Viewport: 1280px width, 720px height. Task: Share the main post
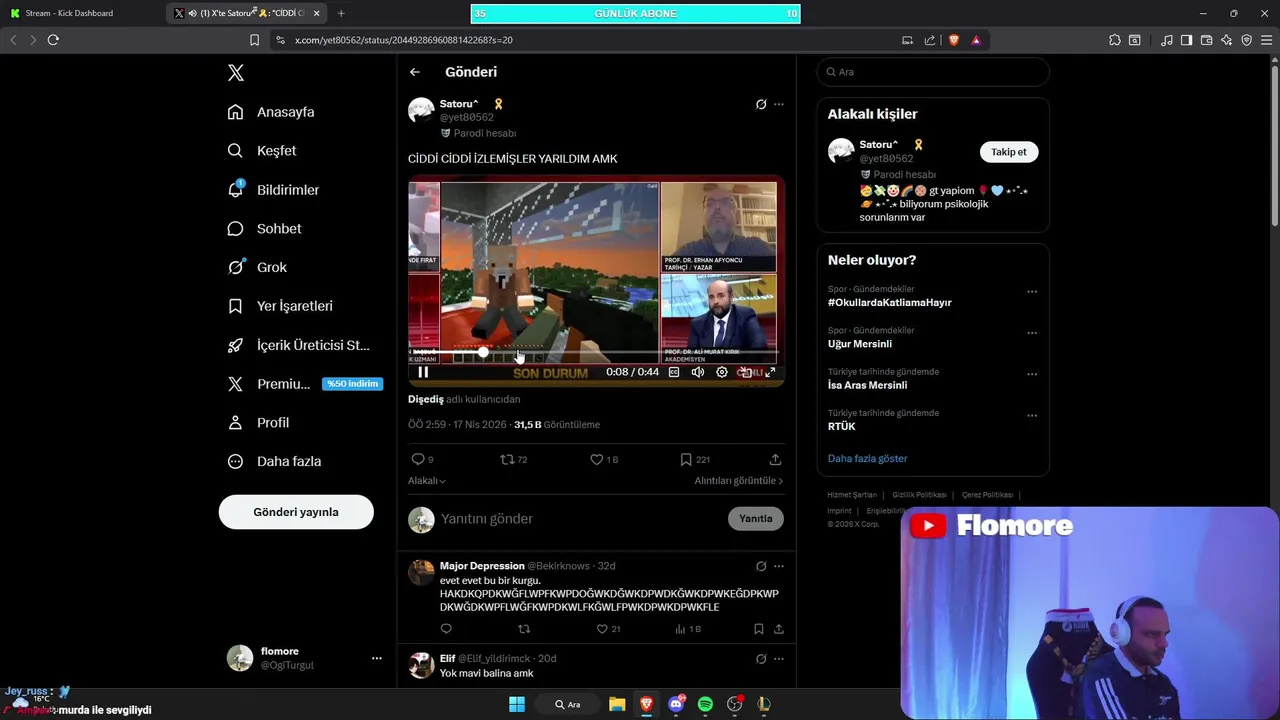pos(775,459)
